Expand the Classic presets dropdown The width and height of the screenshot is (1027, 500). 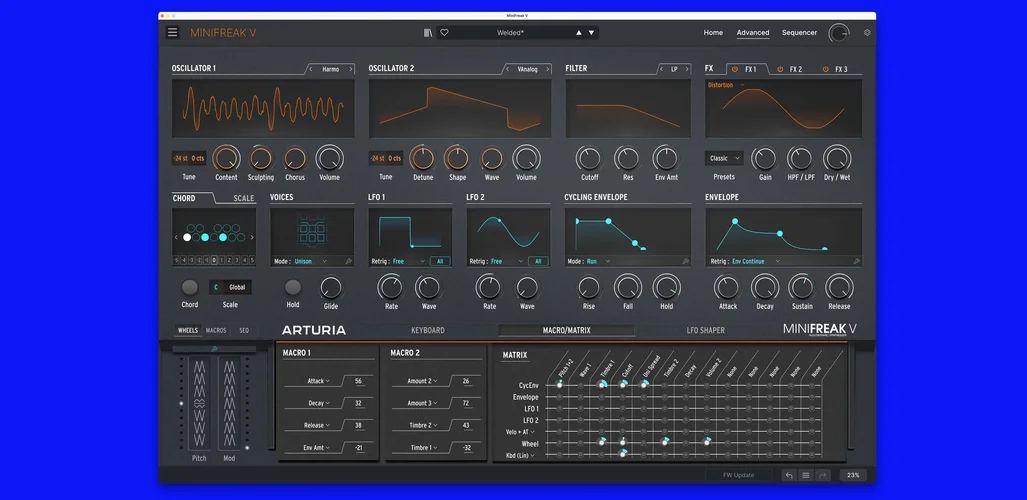tap(724, 158)
